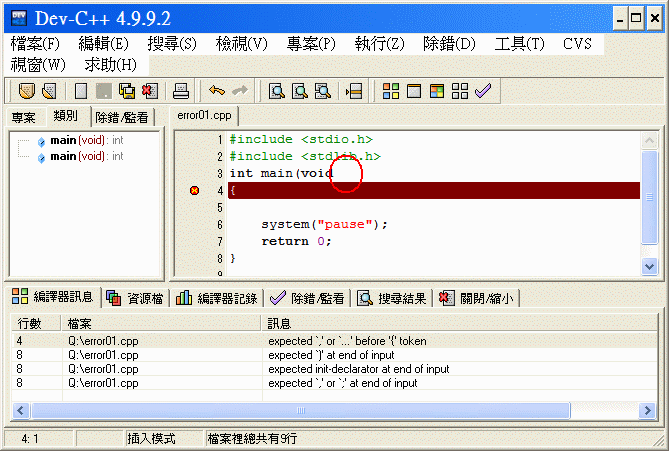Close the file with the red X page icon

coord(150,91)
